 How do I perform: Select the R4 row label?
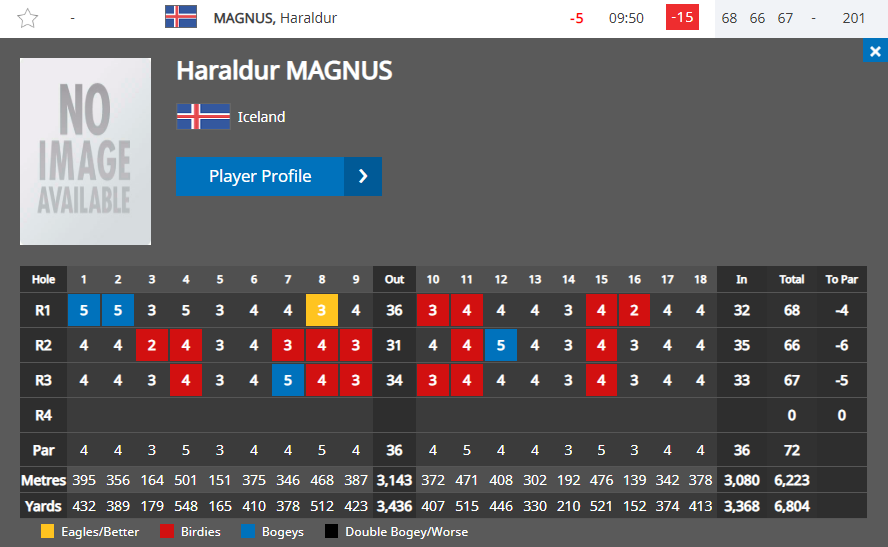pos(43,415)
